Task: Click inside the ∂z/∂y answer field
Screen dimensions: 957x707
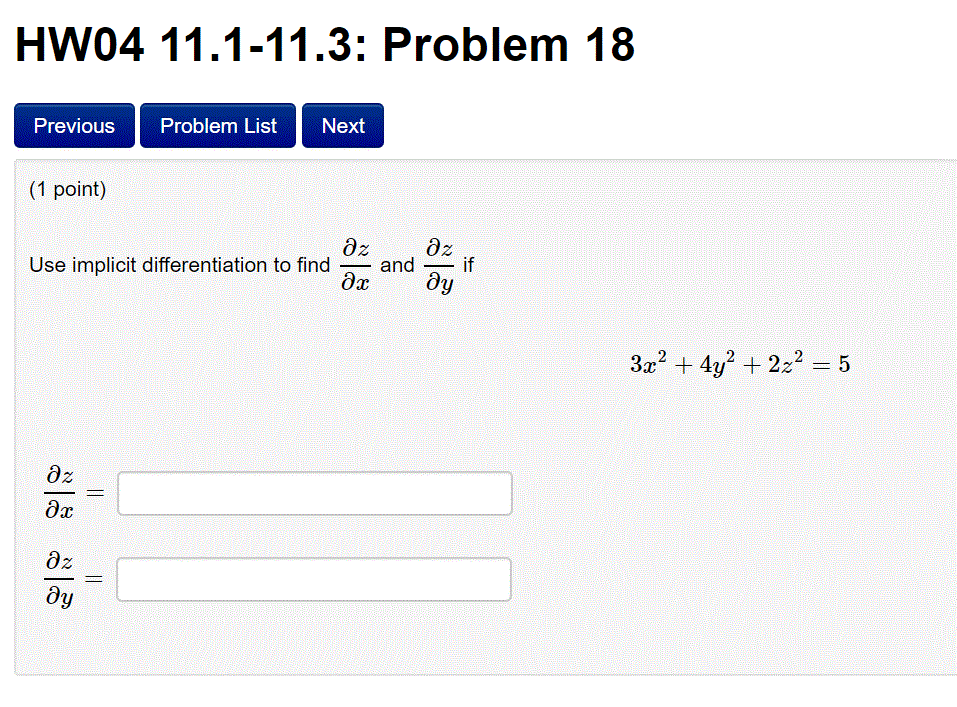Action: click(313, 578)
